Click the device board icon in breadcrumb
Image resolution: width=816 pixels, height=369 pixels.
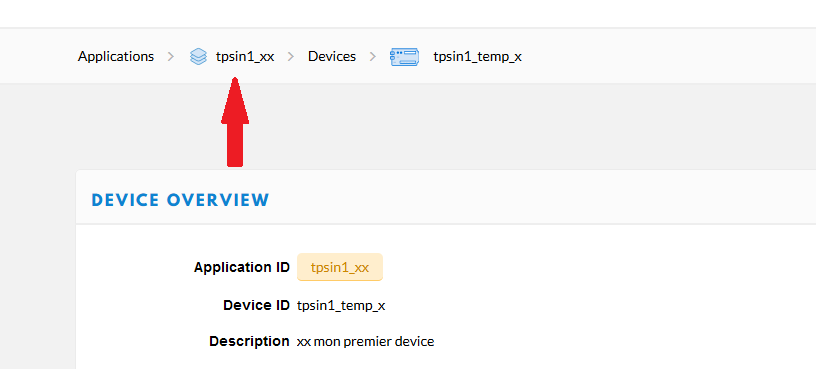pos(404,56)
